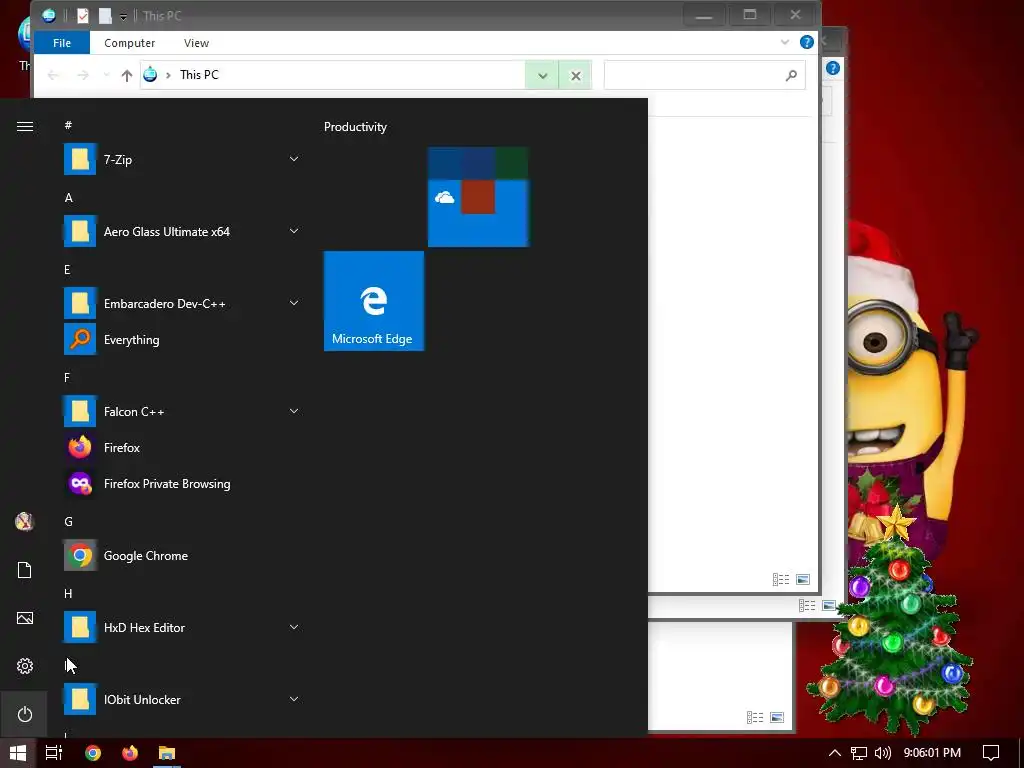Click the Power button in Start menu
This screenshot has width=1024, height=768.
pyautogui.click(x=25, y=714)
